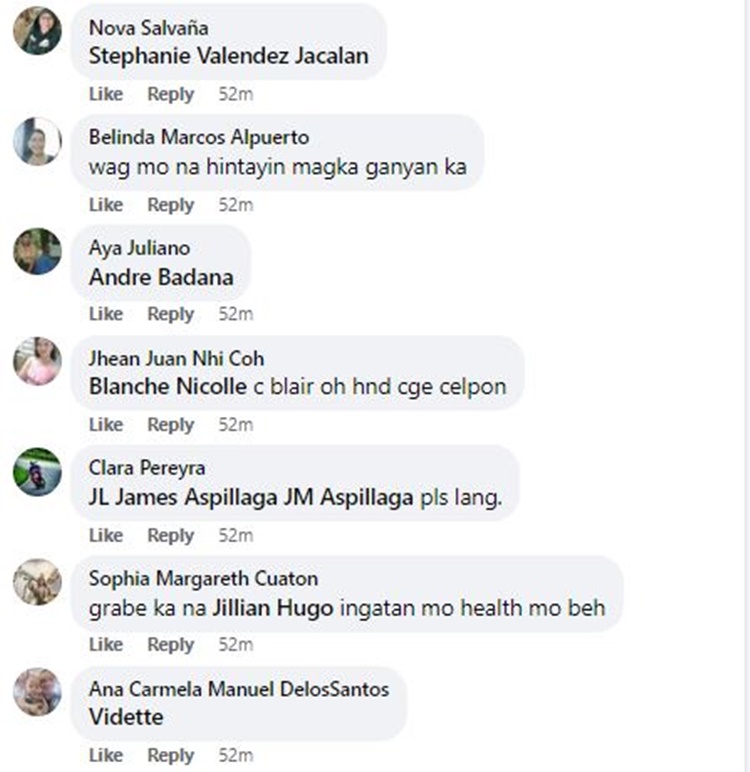Open Nova Salvaña's profile picture
The width and height of the screenshot is (750, 772).
tap(37, 31)
